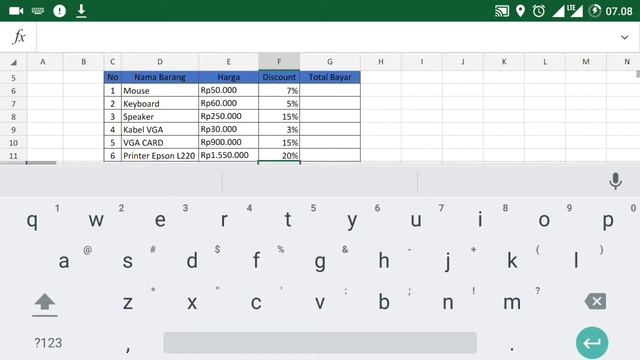Tap the select-all corner triangle
This screenshot has height=360, width=640.
13,62
